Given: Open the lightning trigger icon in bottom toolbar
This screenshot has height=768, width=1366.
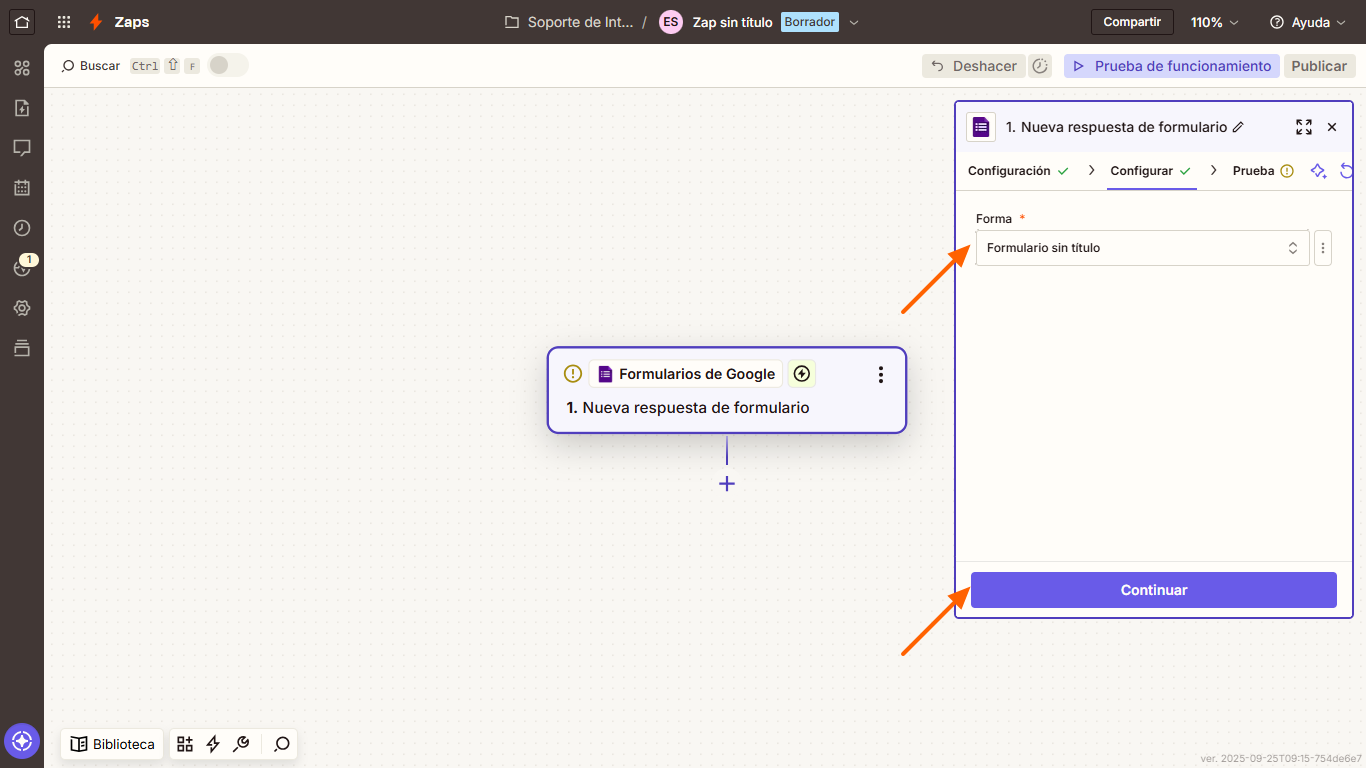Looking at the screenshot, I should pos(212,744).
